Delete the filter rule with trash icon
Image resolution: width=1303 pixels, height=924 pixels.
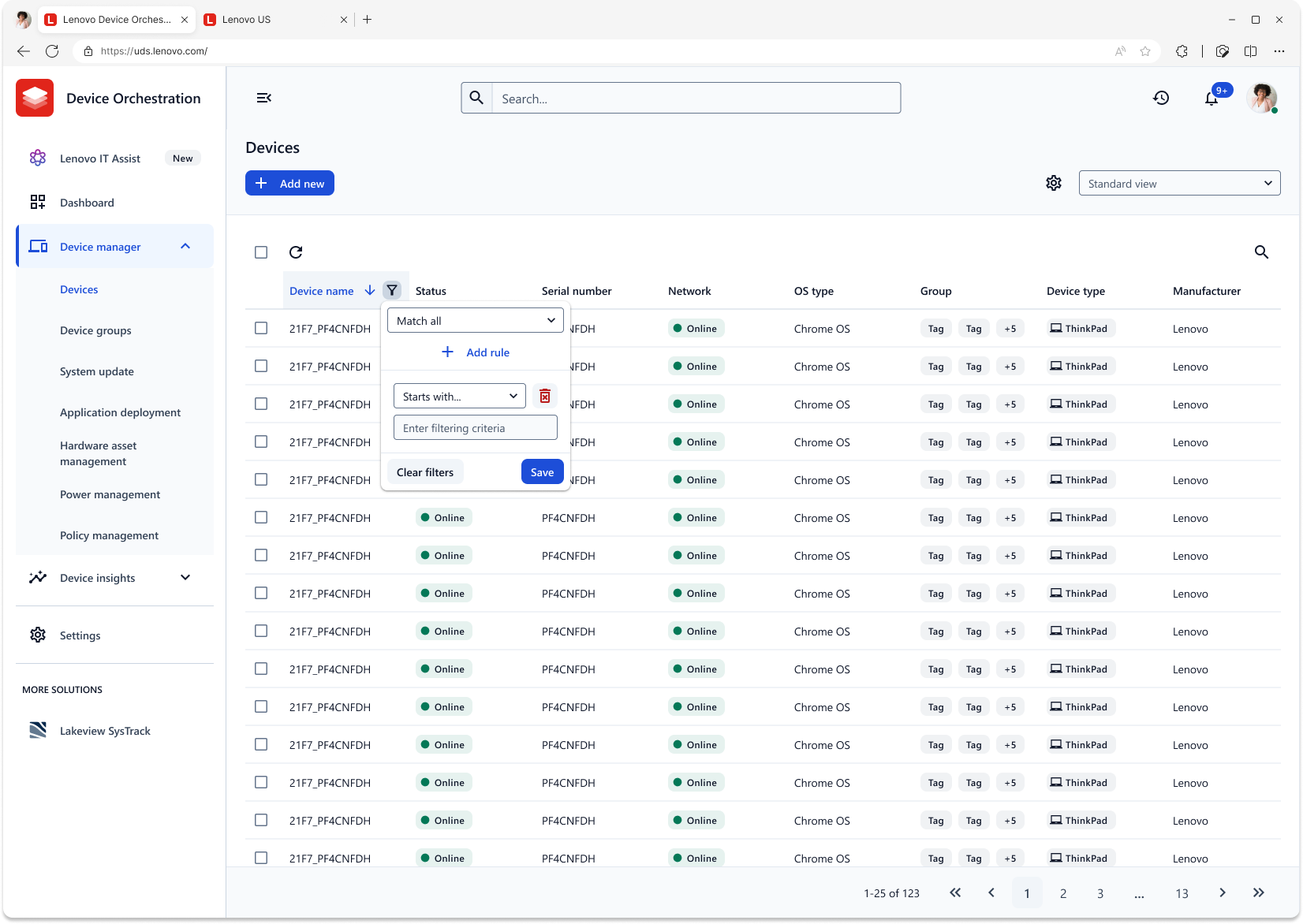coord(545,396)
